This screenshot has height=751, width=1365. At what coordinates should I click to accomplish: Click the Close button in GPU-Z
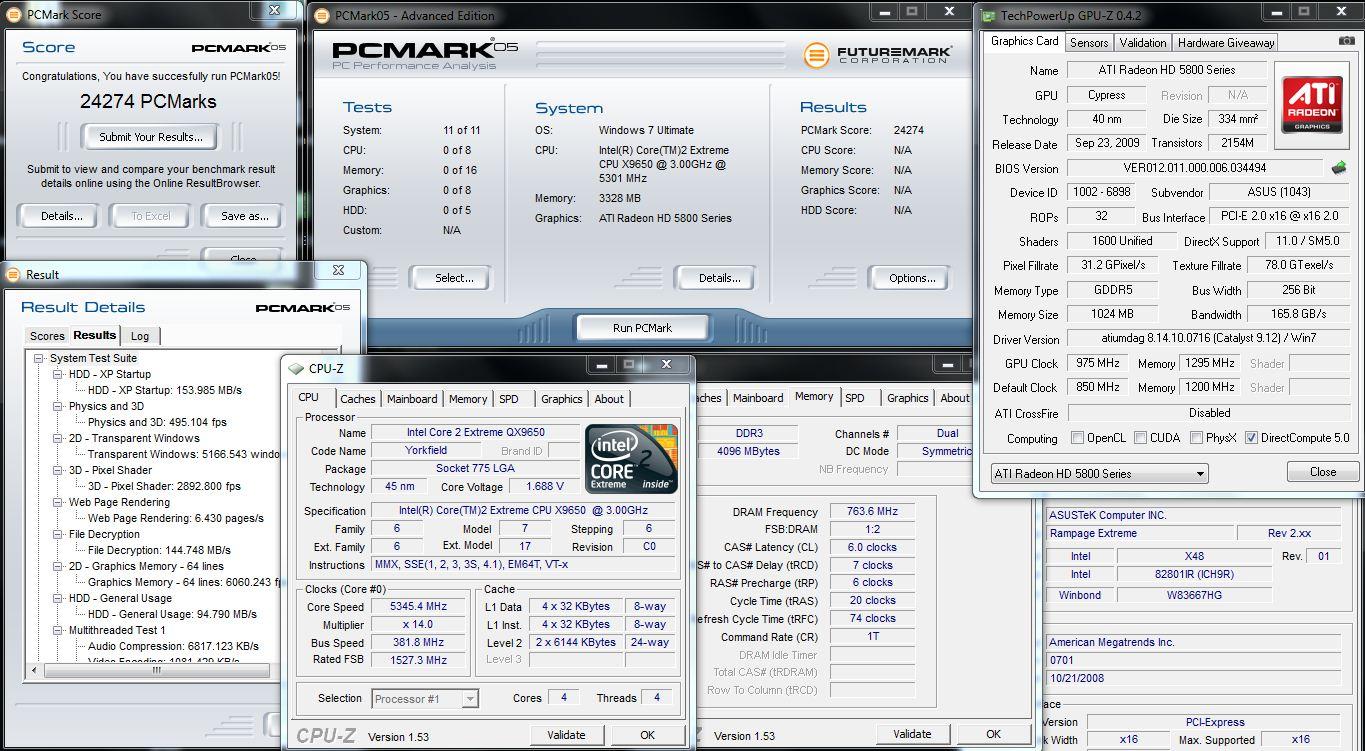(1322, 472)
